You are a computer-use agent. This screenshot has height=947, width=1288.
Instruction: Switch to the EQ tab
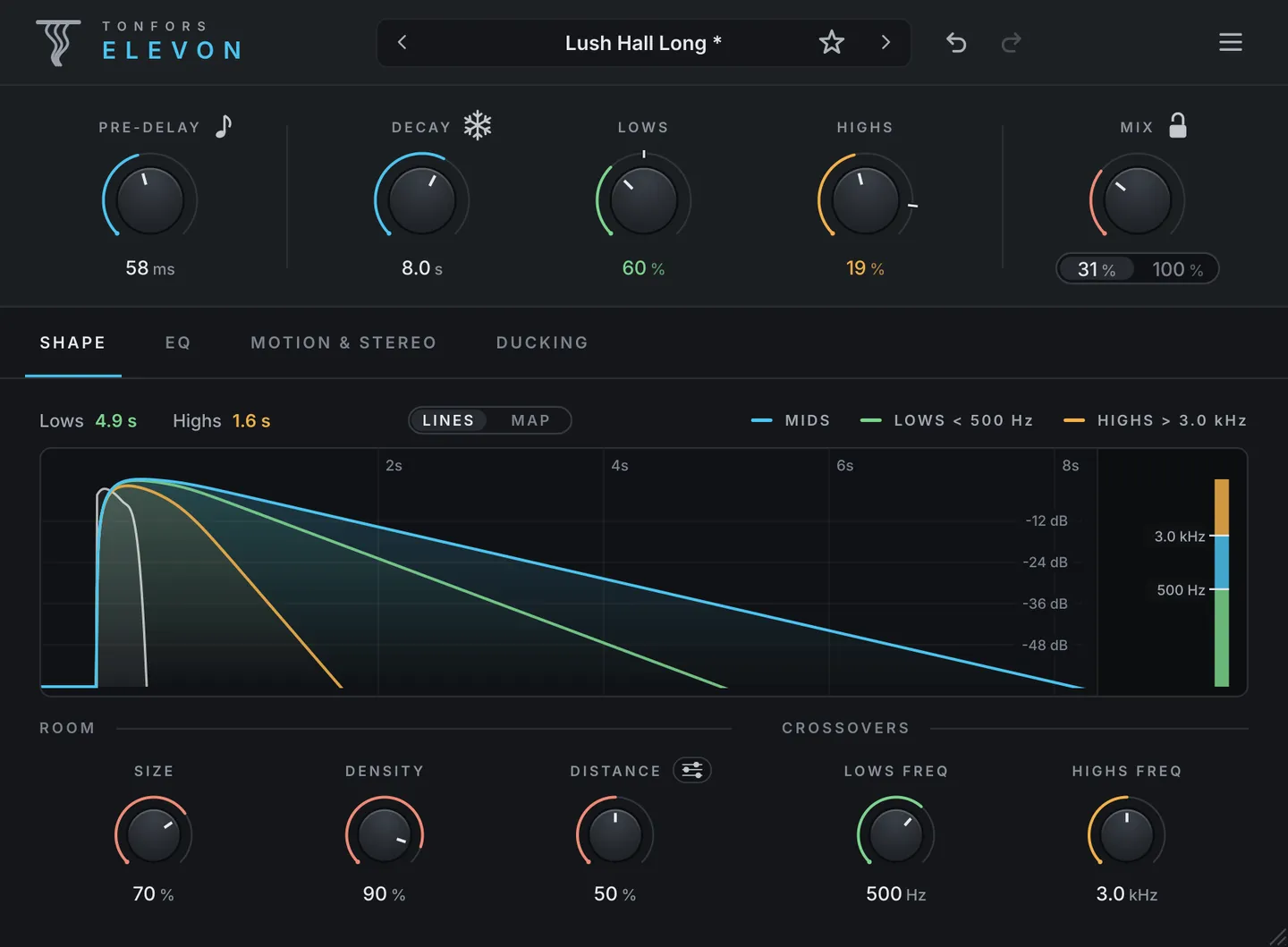coord(178,342)
